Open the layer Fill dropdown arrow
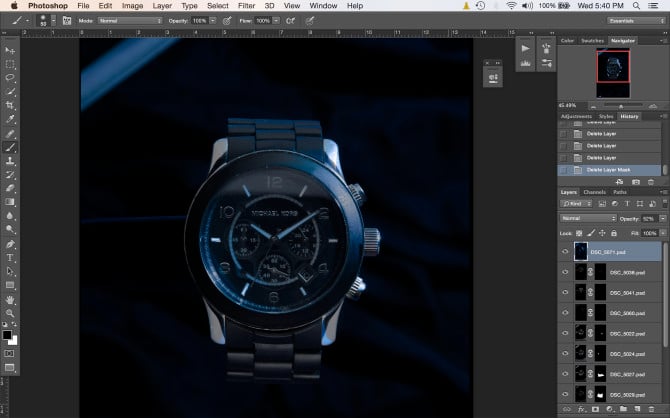 [x=663, y=233]
